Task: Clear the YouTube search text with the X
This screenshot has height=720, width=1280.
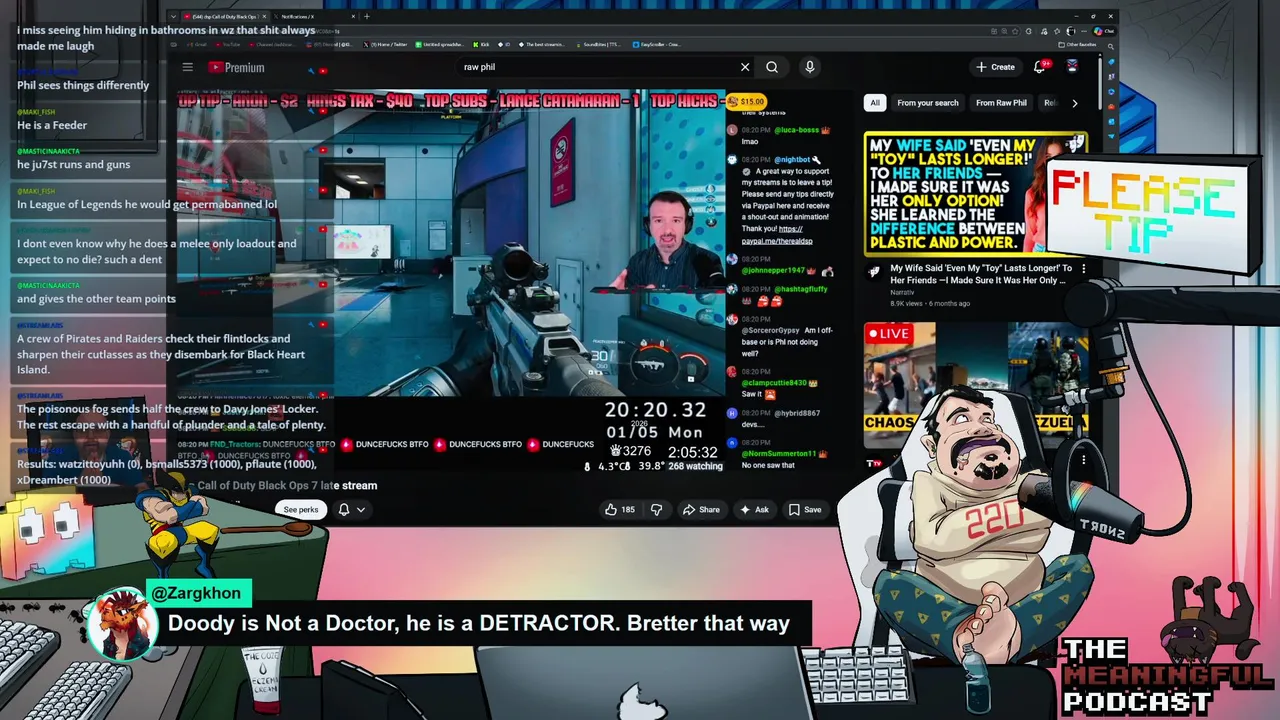Action: [x=745, y=67]
